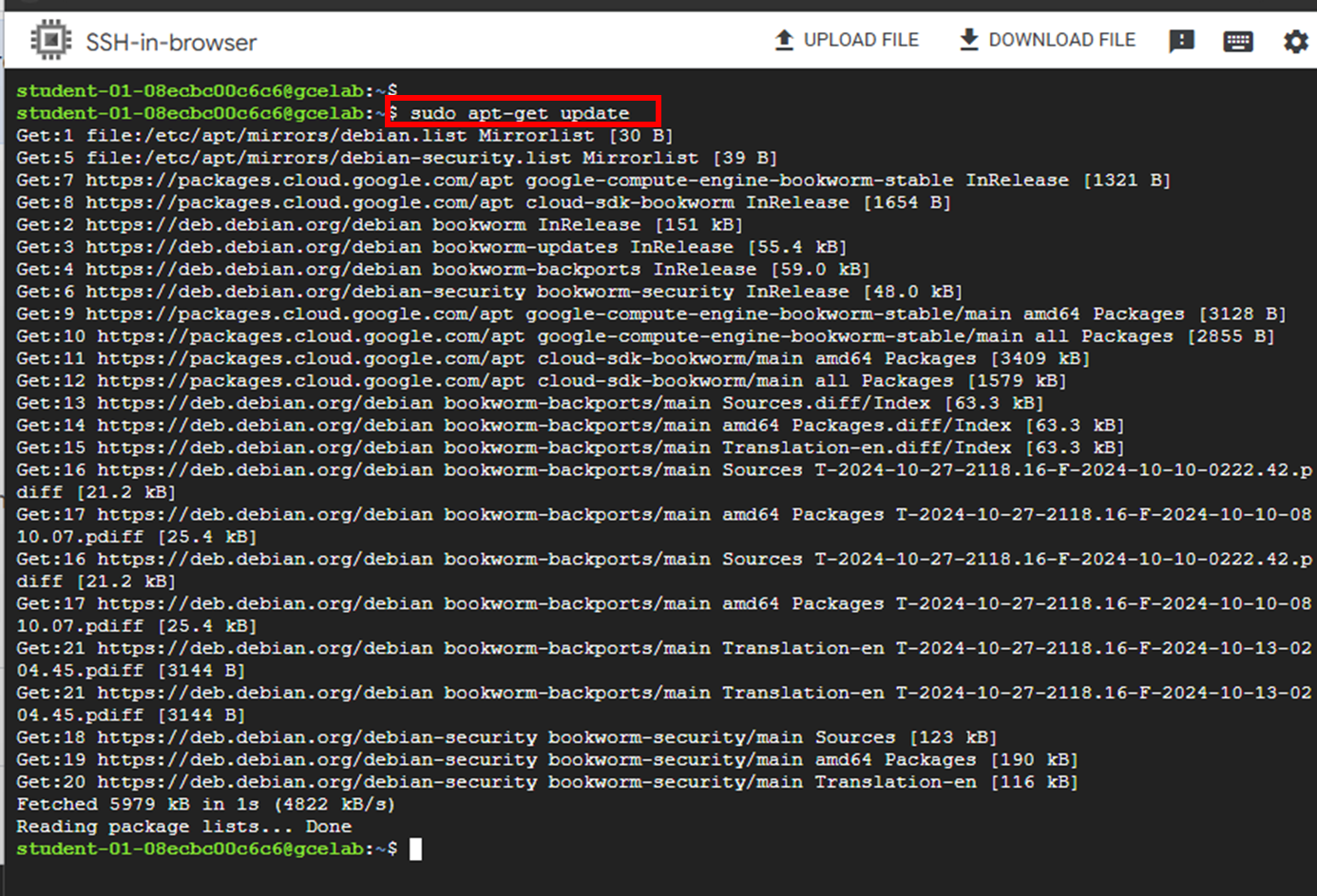Click the 'Get:5 debian-security.list Mirrorlist' line
Screen dimensions: 1317x896
pyautogui.click(x=396, y=158)
